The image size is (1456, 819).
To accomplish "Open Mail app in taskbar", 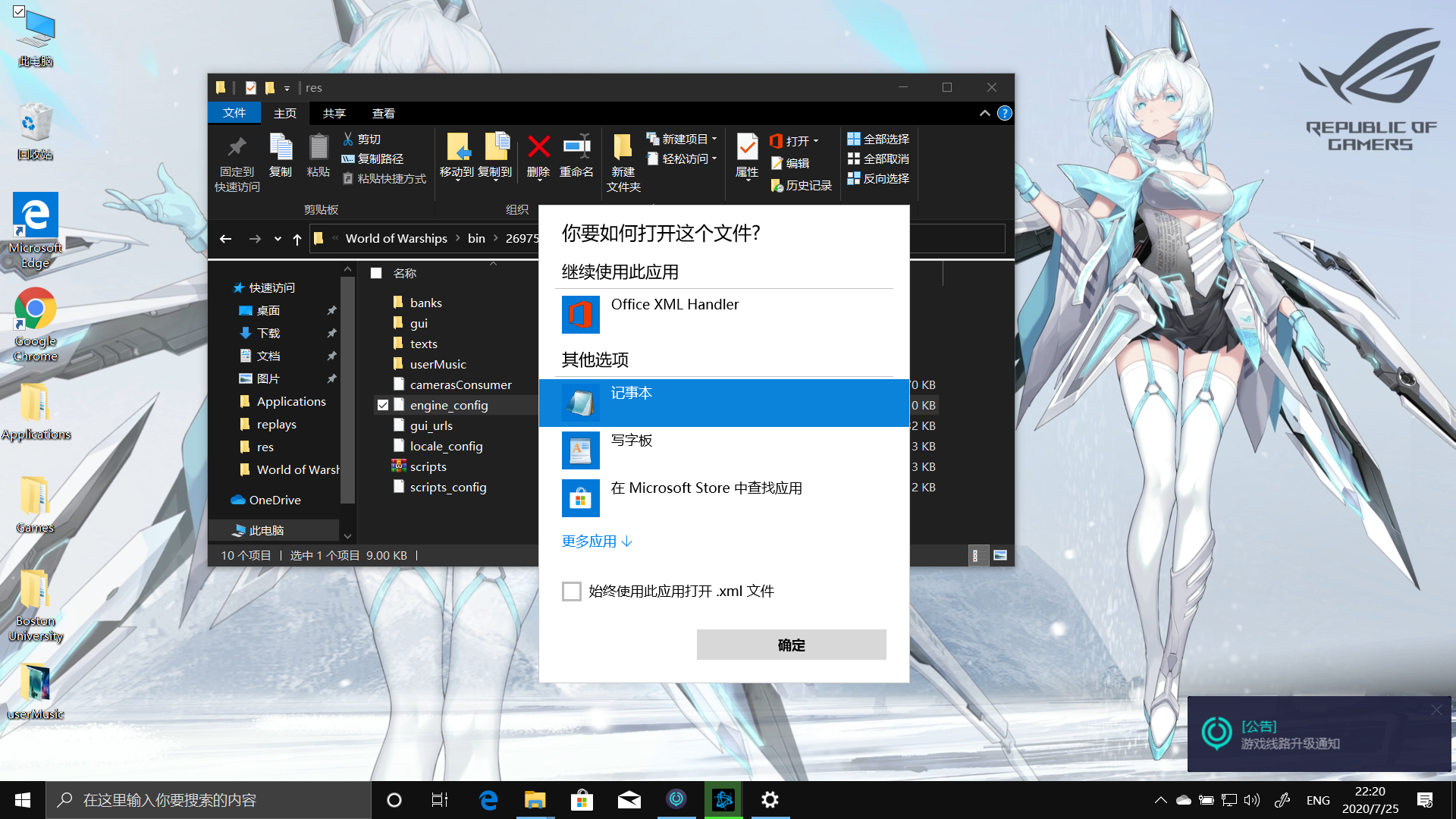I will tap(629, 800).
